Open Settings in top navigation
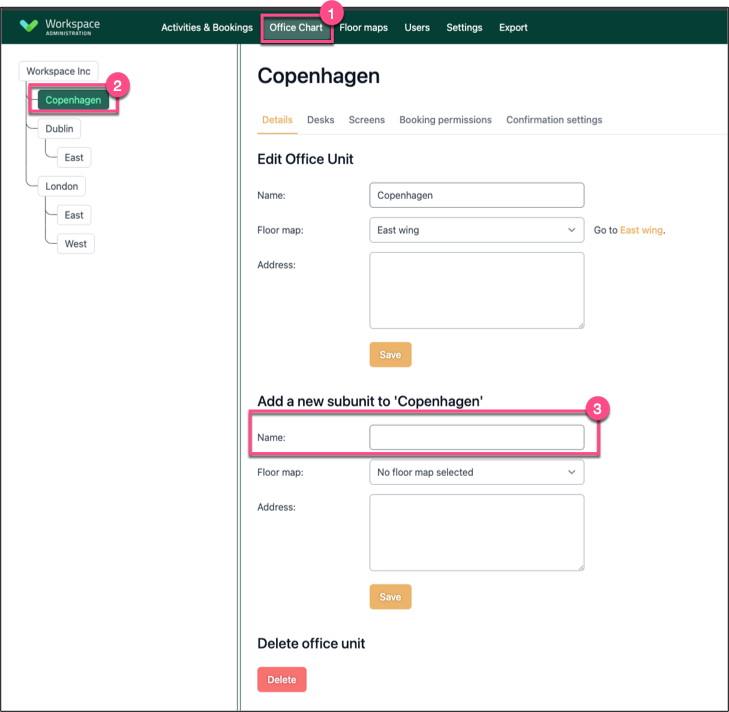 click(464, 27)
